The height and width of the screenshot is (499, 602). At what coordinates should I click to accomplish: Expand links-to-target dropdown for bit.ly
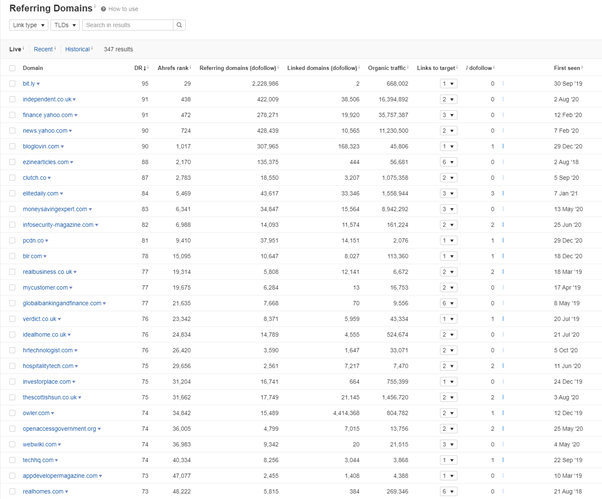(448, 84)
